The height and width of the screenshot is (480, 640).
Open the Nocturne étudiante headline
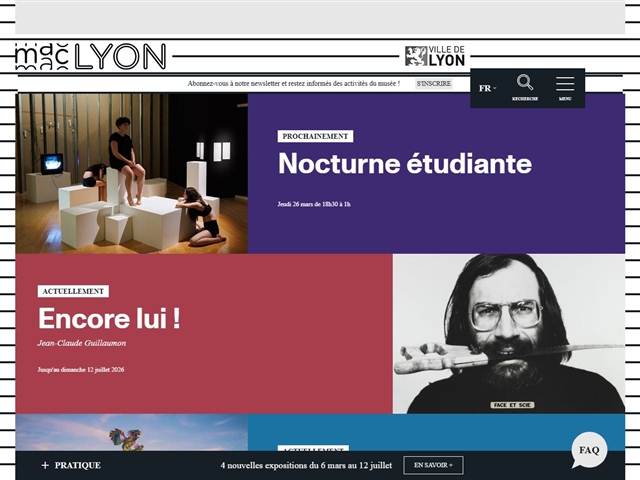pos(404,164)
